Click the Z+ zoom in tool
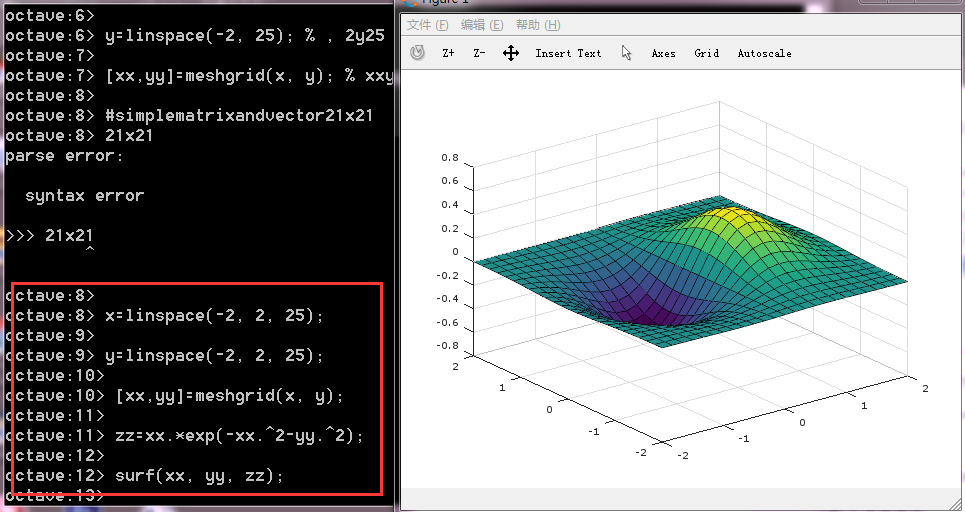Screen dimensions: 965x512 (x=448, y=54)
